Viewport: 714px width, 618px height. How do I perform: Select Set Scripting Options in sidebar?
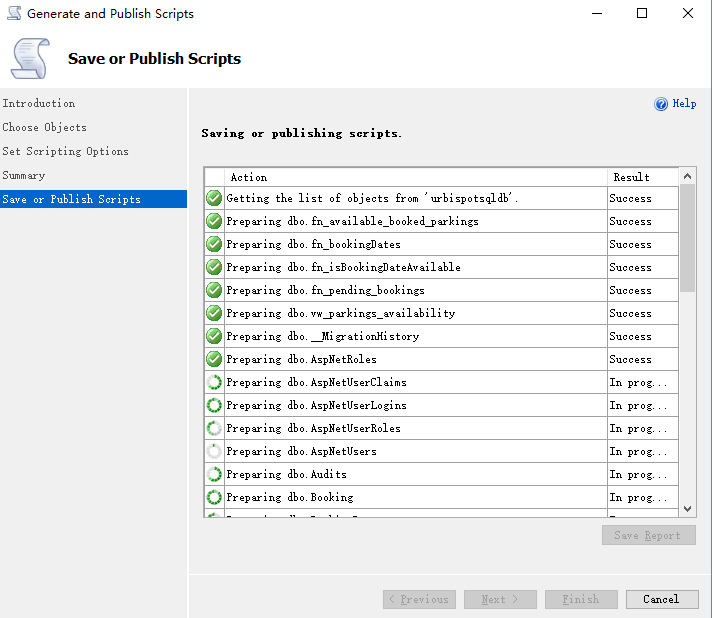pyautogui.click(x=66, y=151)
